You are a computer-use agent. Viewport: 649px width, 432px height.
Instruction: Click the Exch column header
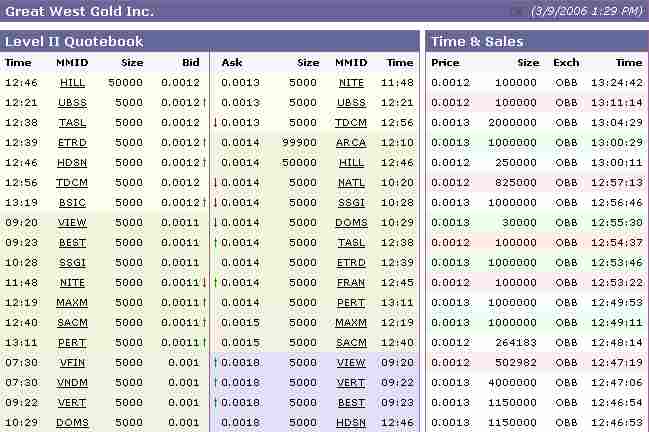566,62
